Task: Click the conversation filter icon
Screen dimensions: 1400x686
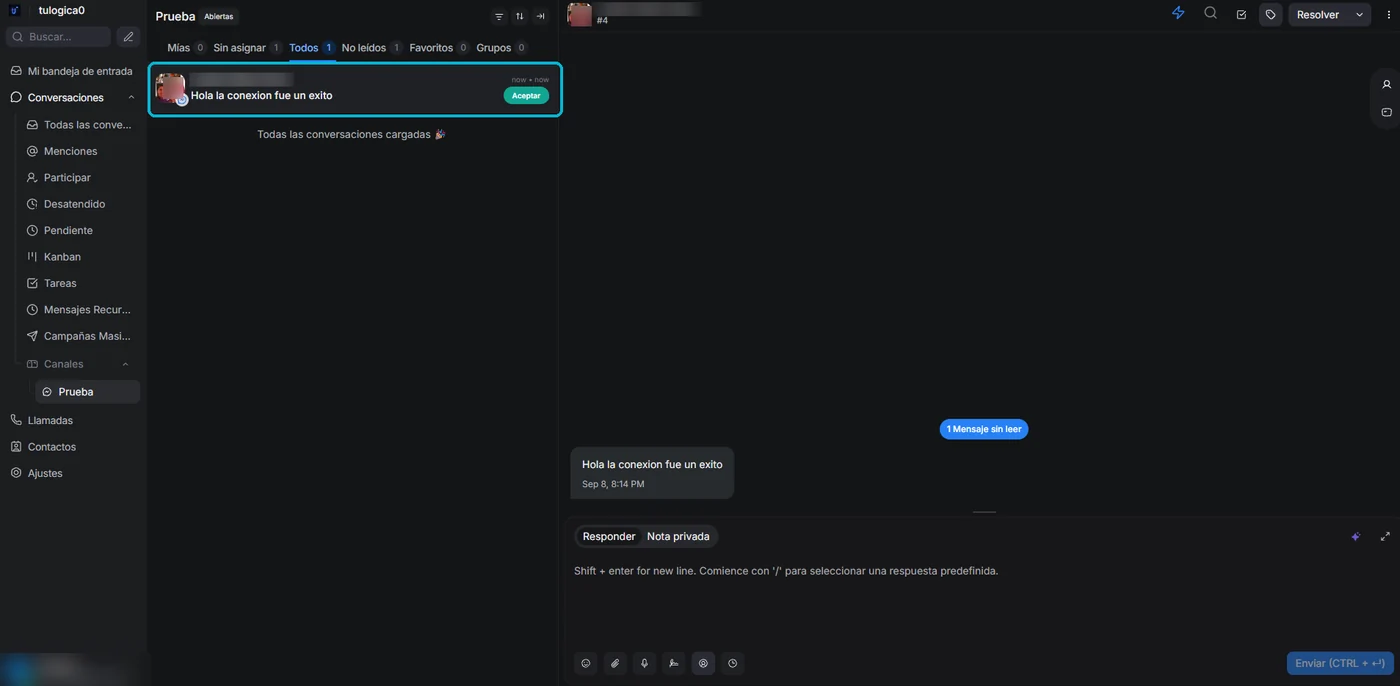Action: [x=499, y=16]
